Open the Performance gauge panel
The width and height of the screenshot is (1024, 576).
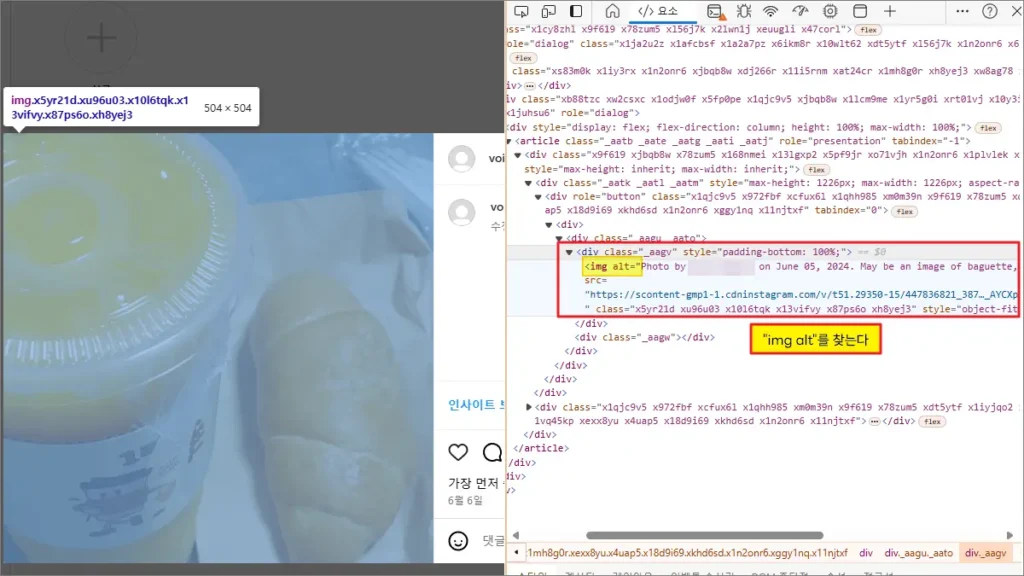click(x=800, y=11)
